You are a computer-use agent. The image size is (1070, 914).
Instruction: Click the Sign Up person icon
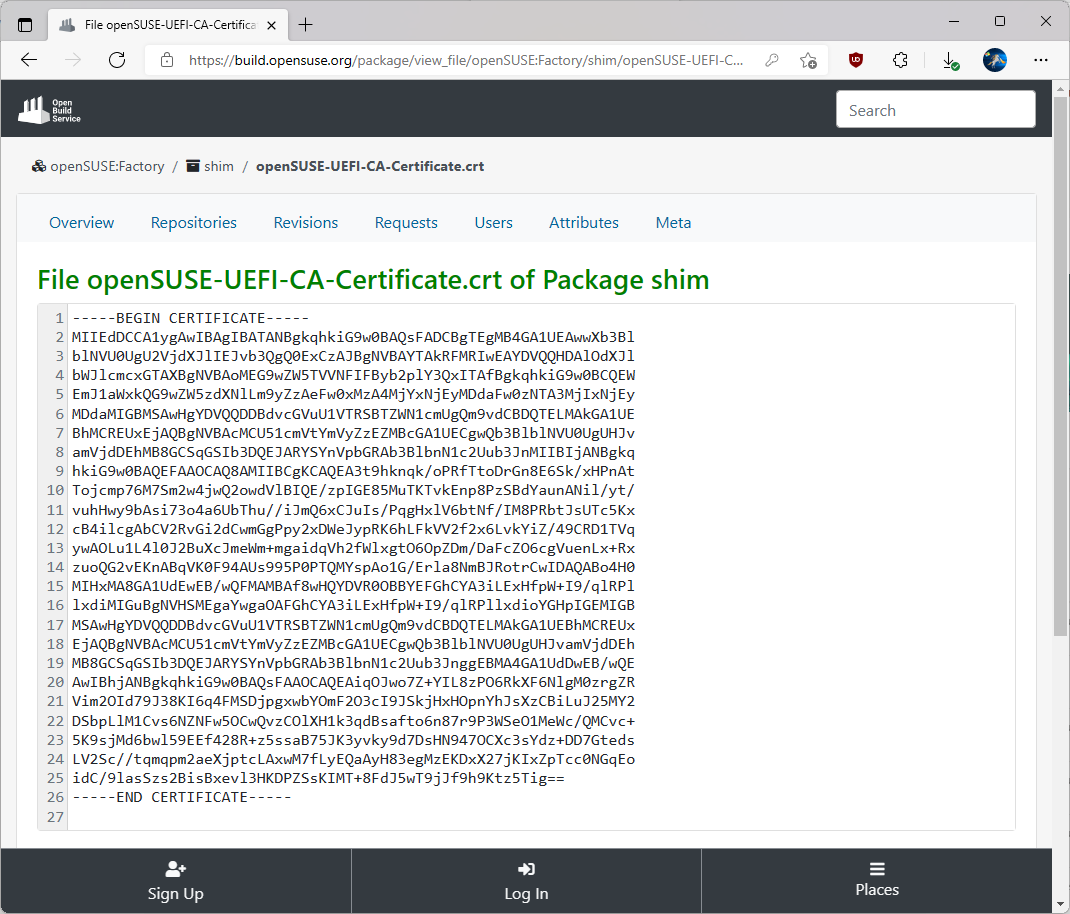click(175, 868)
